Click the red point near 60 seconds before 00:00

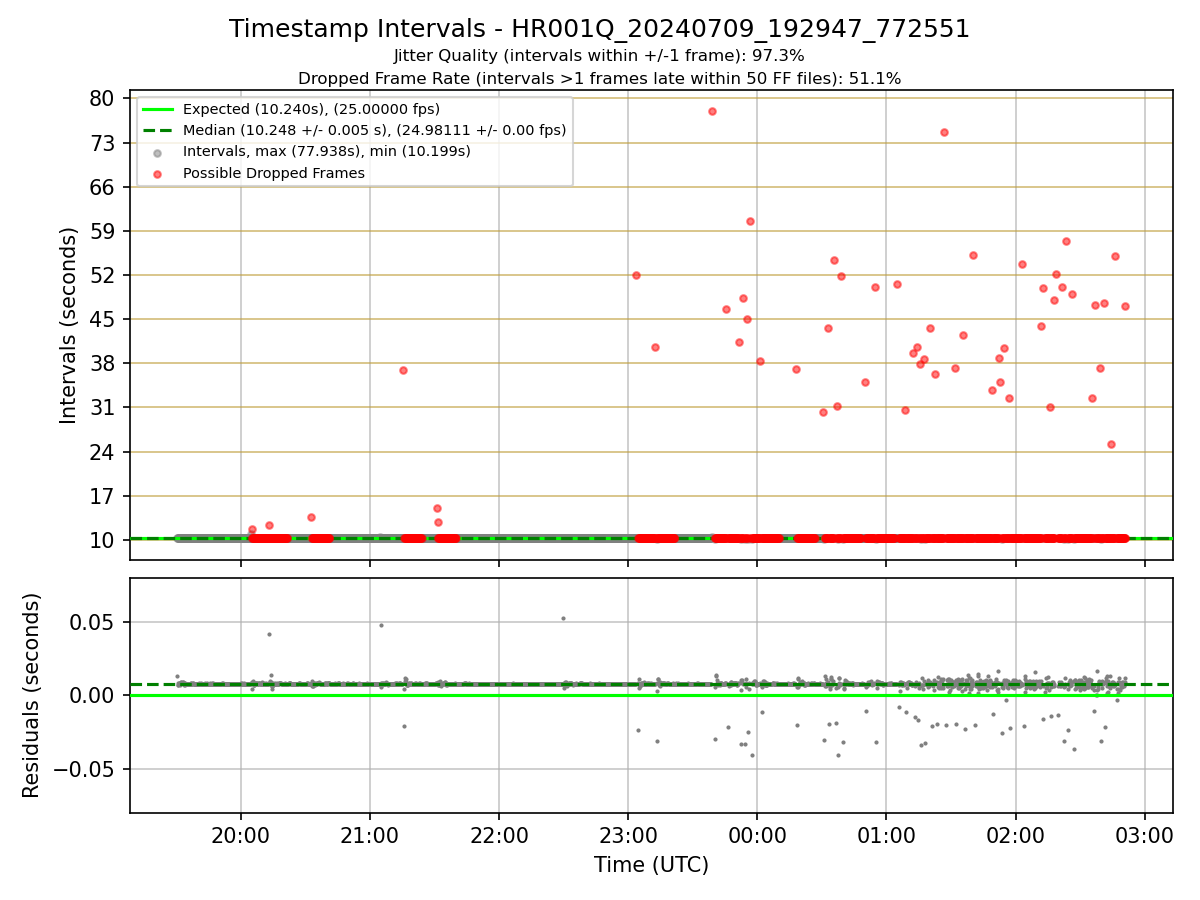click(750, 221)
